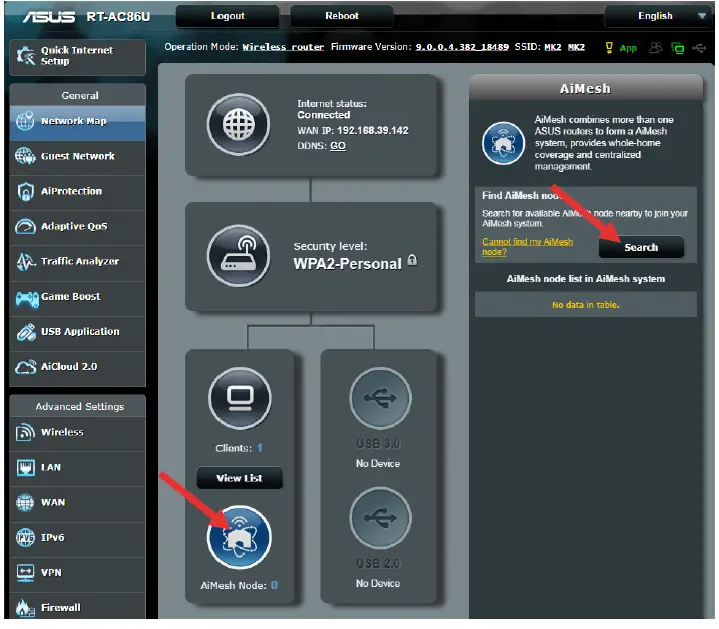Screen dimensions: 719x629
Task: Click the Reboot button
Action: 342,16
